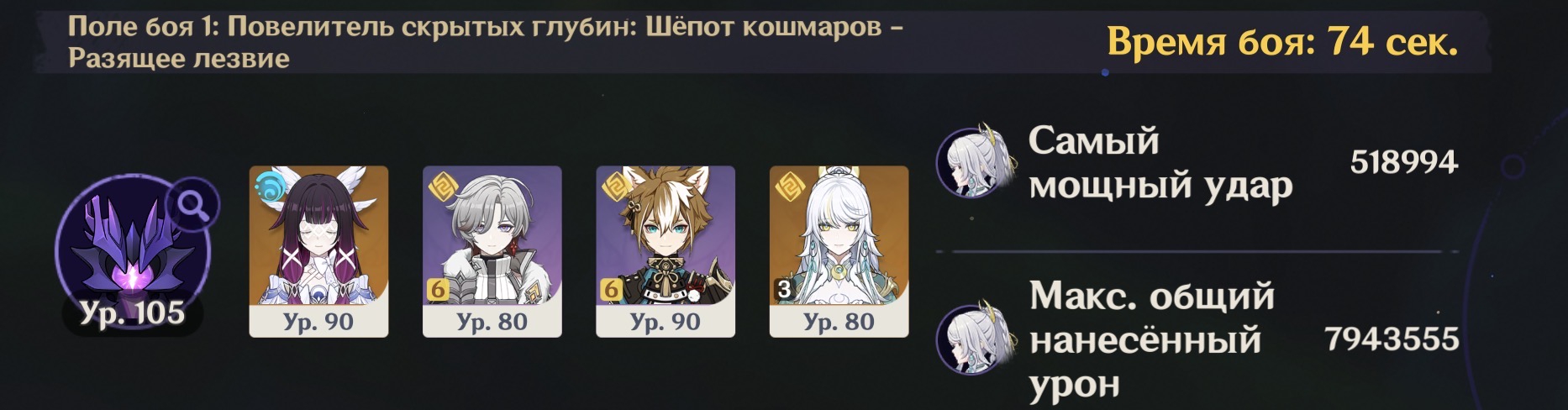Tap constellation badge 6 on the fox-eared character
The height and width of the screenshot is (410, 1568).
coord(612,290)
